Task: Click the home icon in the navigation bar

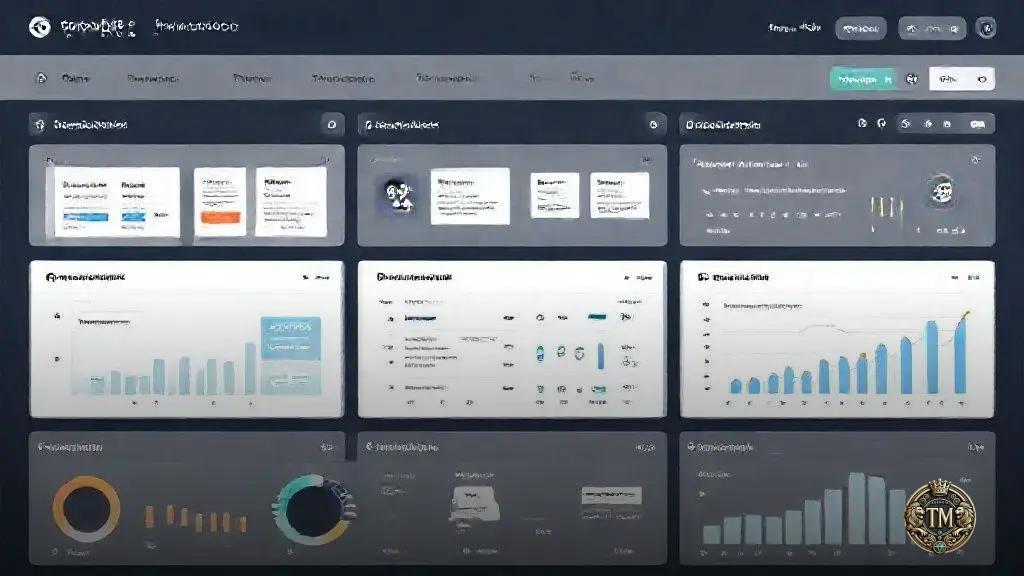Action: pos(41,78)
